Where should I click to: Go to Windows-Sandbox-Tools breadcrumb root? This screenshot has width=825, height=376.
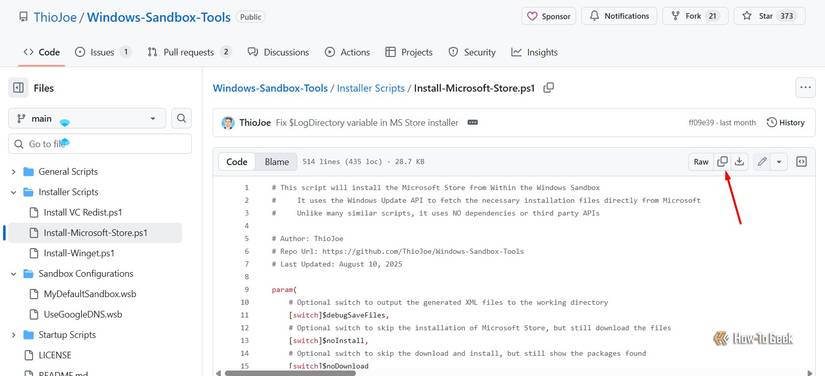(x=270, y=88)
